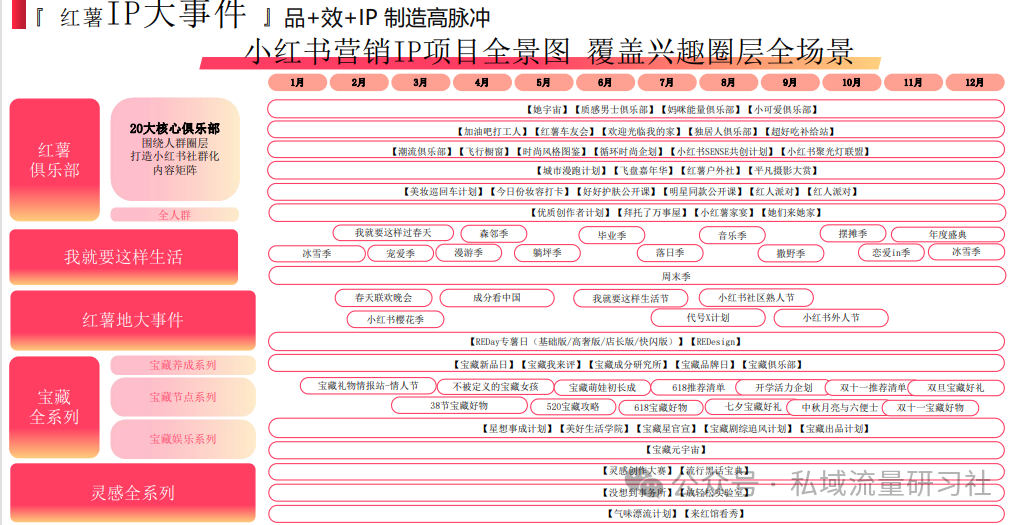Screen dimensions: 1024x525
Task: Select the '我就要这样生活节' pill
Action: tap(631, 298)
